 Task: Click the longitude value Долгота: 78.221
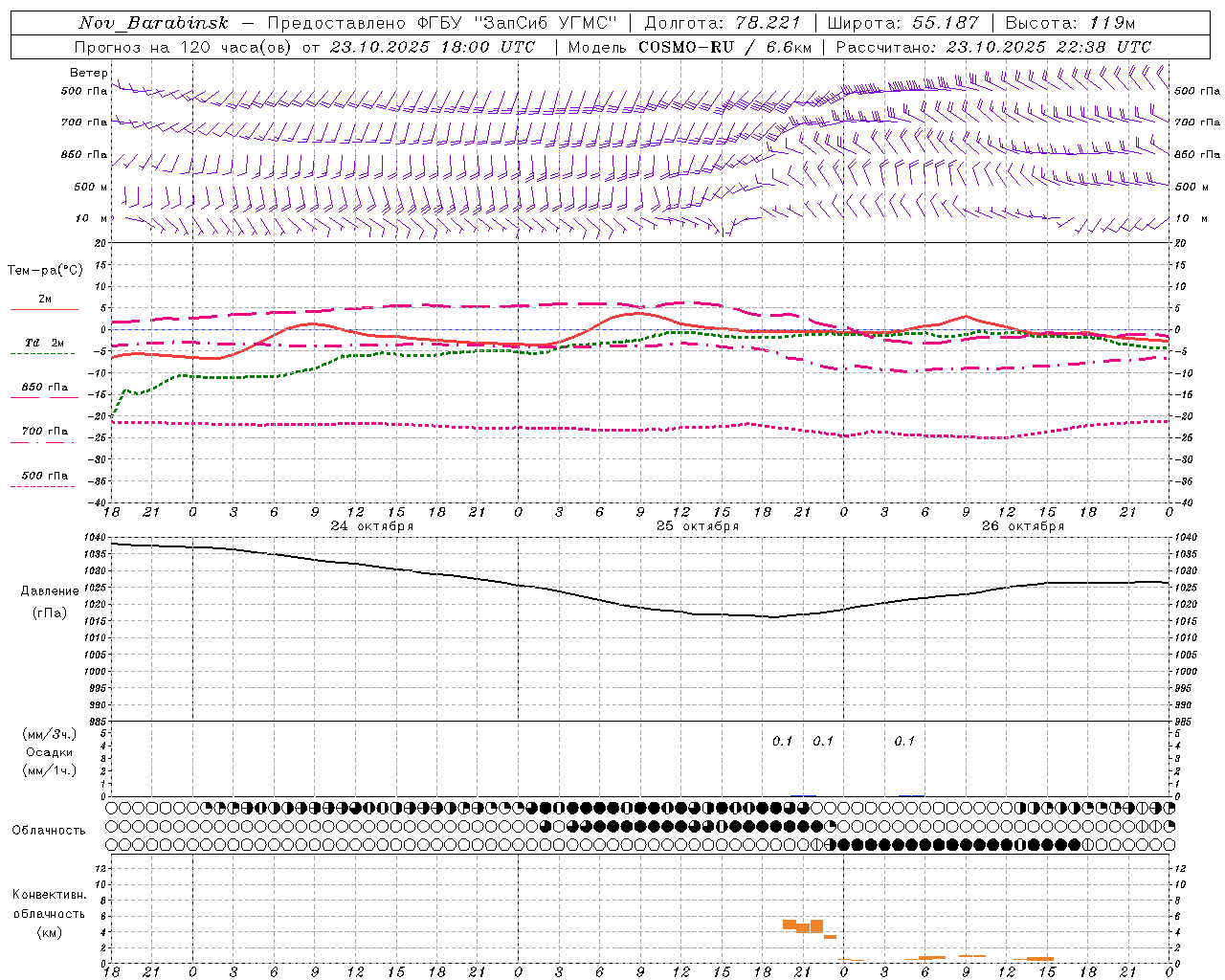click(x=723, y=23)
